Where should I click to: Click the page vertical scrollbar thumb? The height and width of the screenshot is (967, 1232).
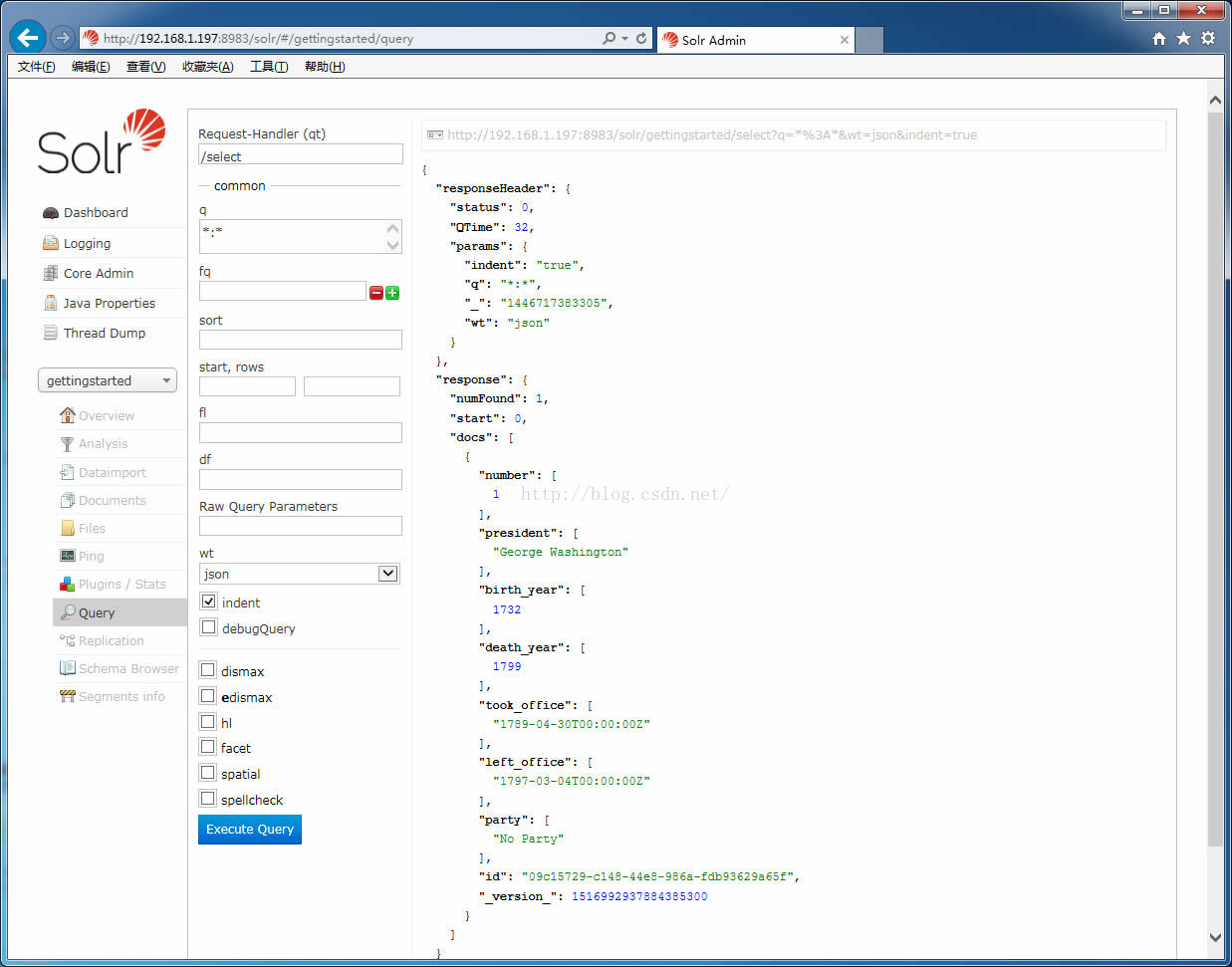1215,479
